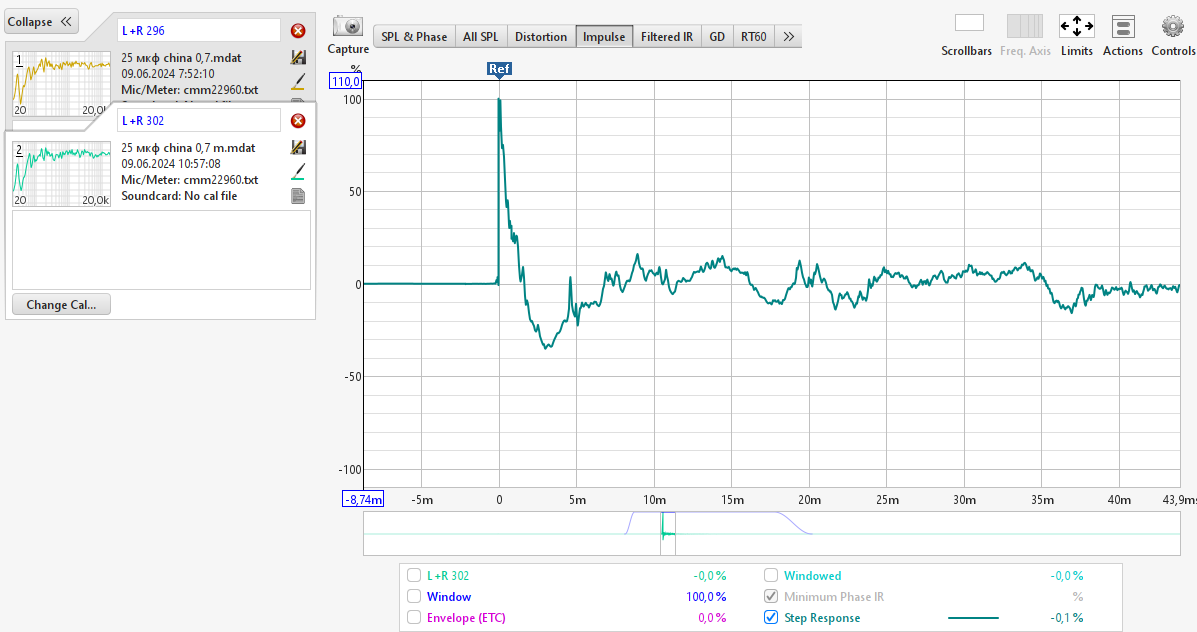Edit the name field L+R 296

[199, 31]
